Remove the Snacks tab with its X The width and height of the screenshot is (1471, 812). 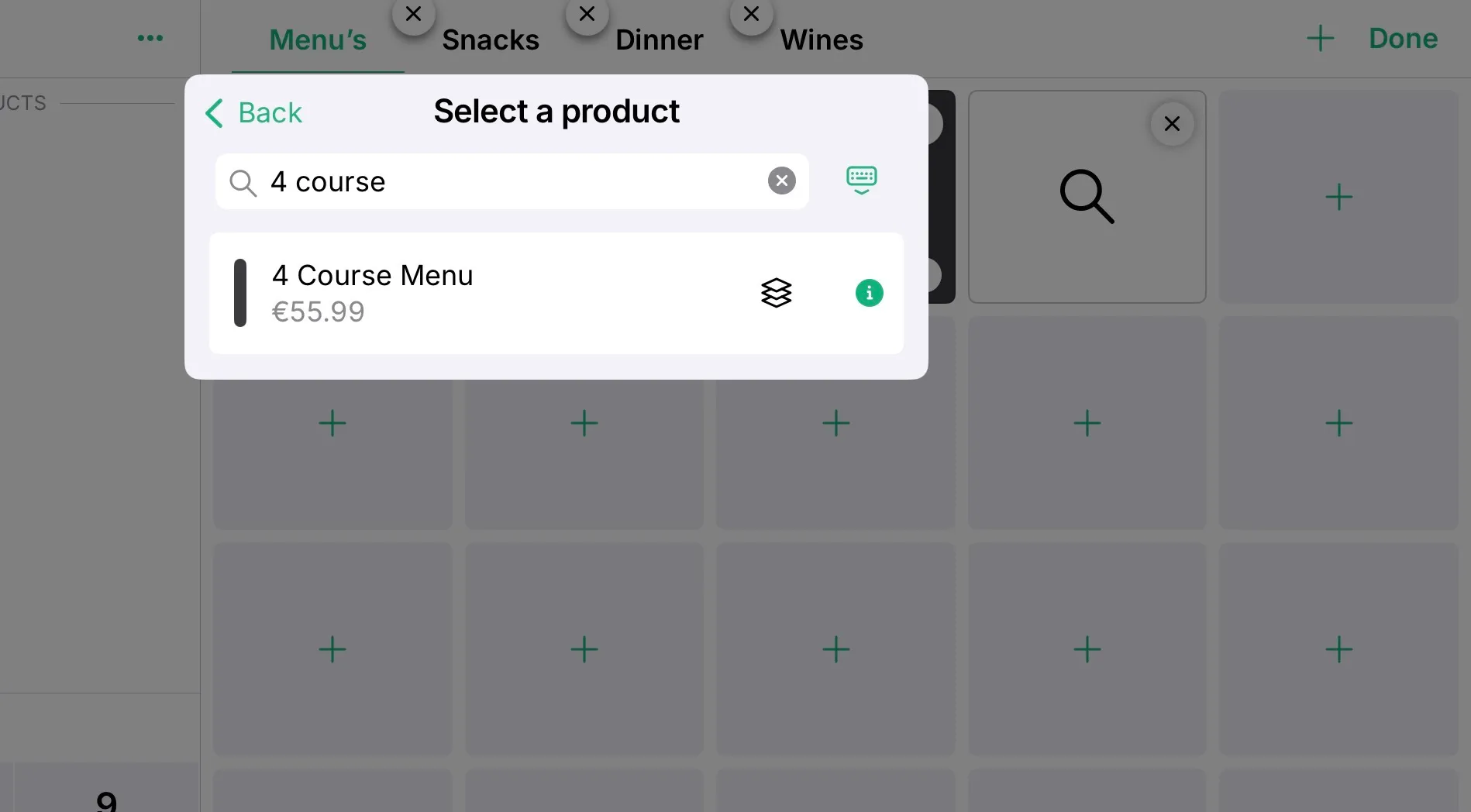tap(413, 14)
